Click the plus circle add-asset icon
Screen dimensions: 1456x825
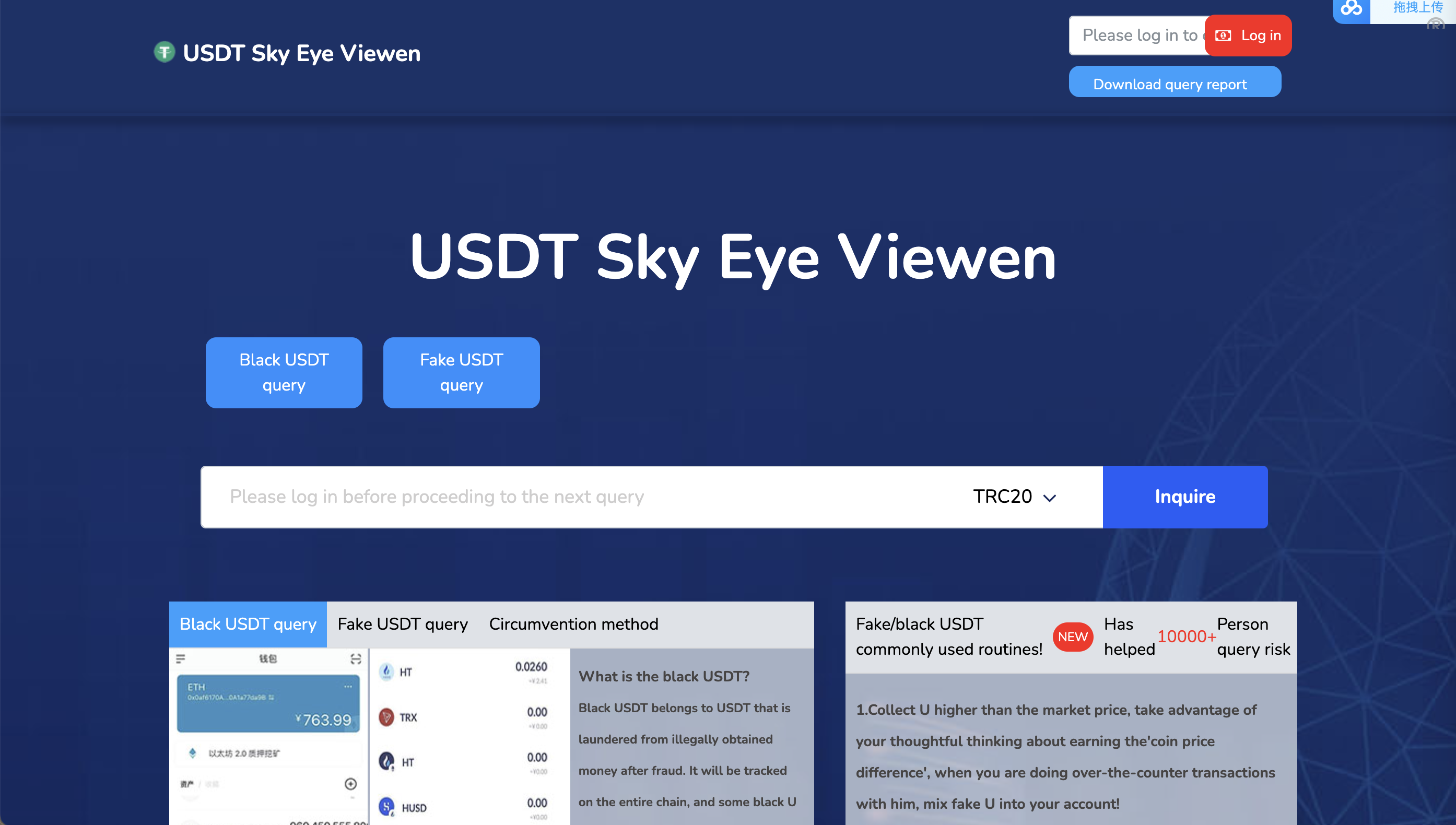351,784
